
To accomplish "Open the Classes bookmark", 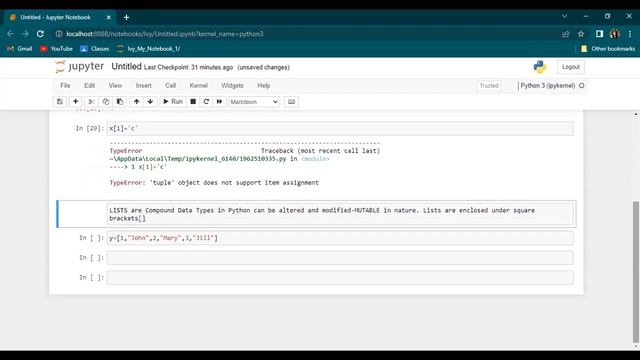I will pos(95,49).
